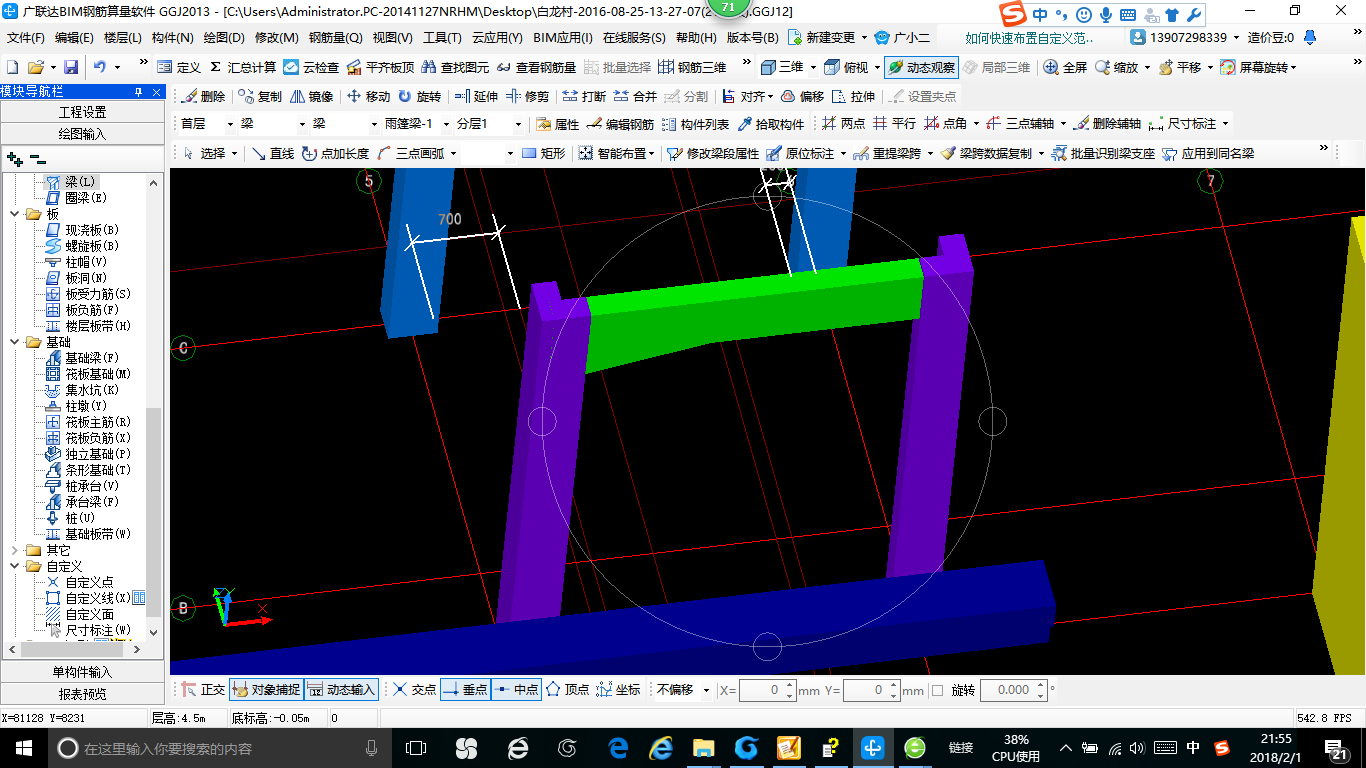The width and height of the screenshot is (1366, 768).
Task: Toggle 顶点 vertex snap
Action: [567, 690]
